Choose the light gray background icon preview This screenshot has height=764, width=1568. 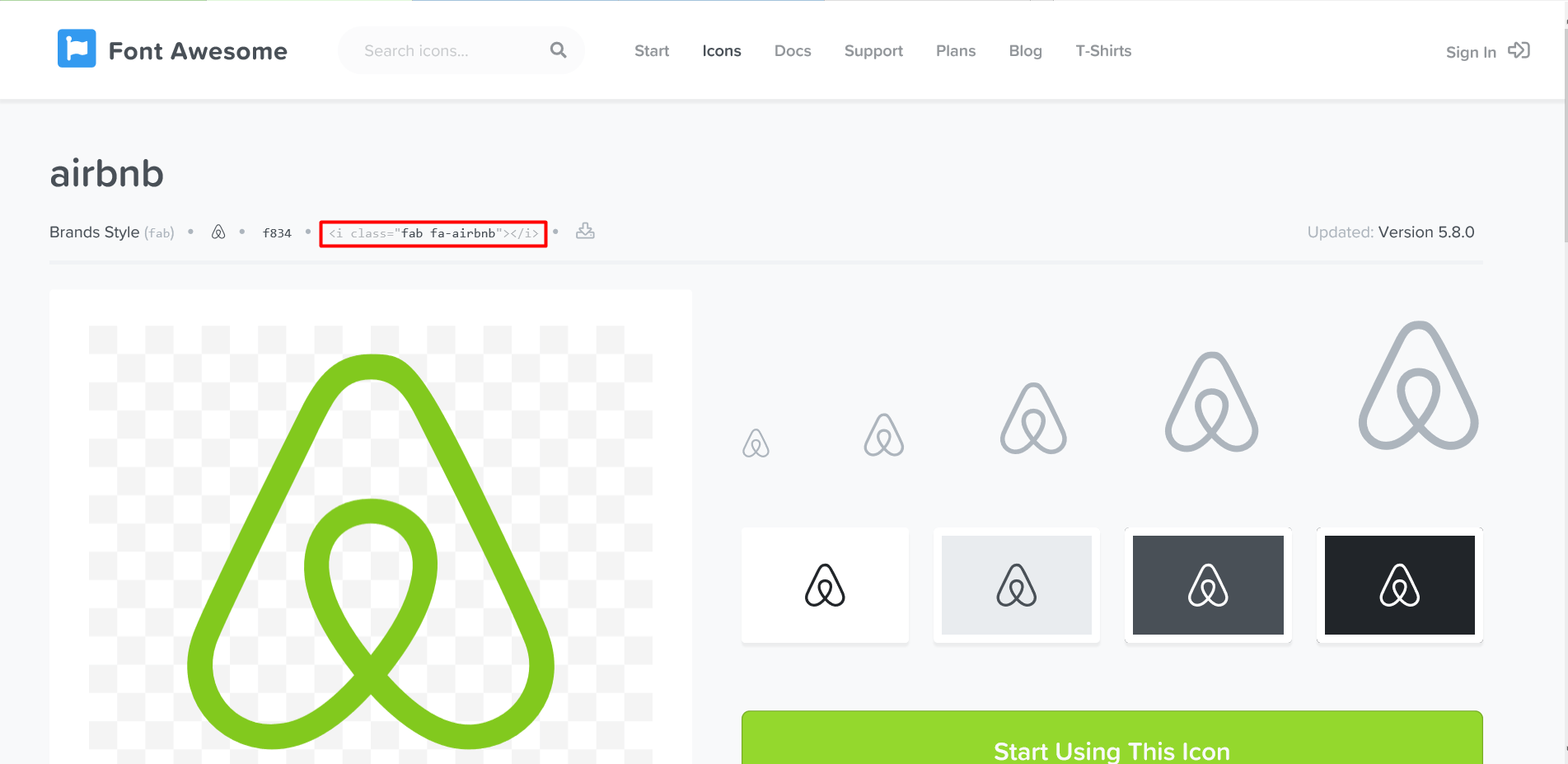(1017, 585)
